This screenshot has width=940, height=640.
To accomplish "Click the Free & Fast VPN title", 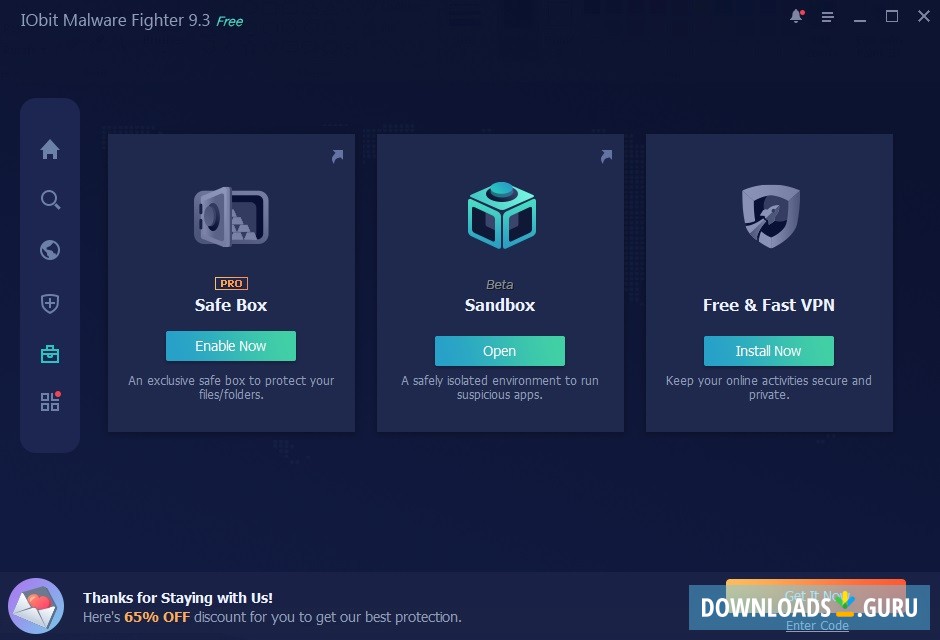I will pos(769,305).
